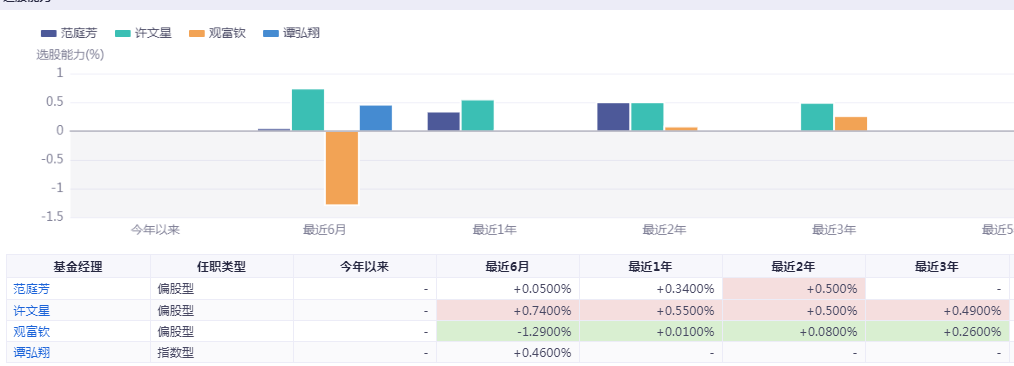Viewport: 1014px width, 366px height.
Task: Click the 最近2年 table column header
Action: click(793, 266)
